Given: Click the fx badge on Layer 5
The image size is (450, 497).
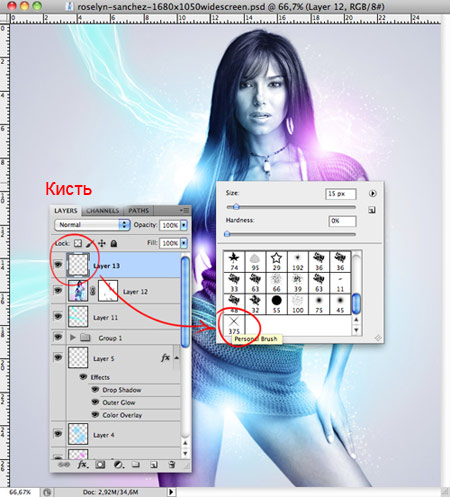Looking at the screenshot, I should (x=165, y=358).
